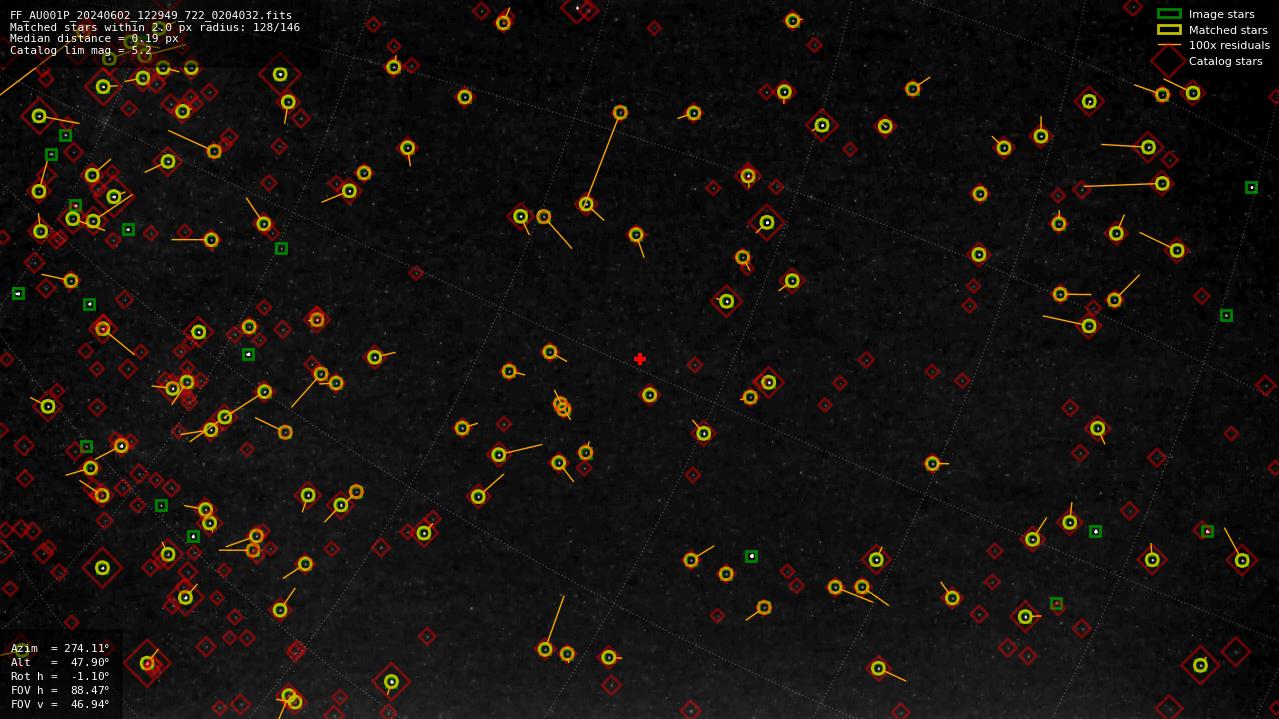Select the 'FOV v = 46.94°' value

click(60, 704)
